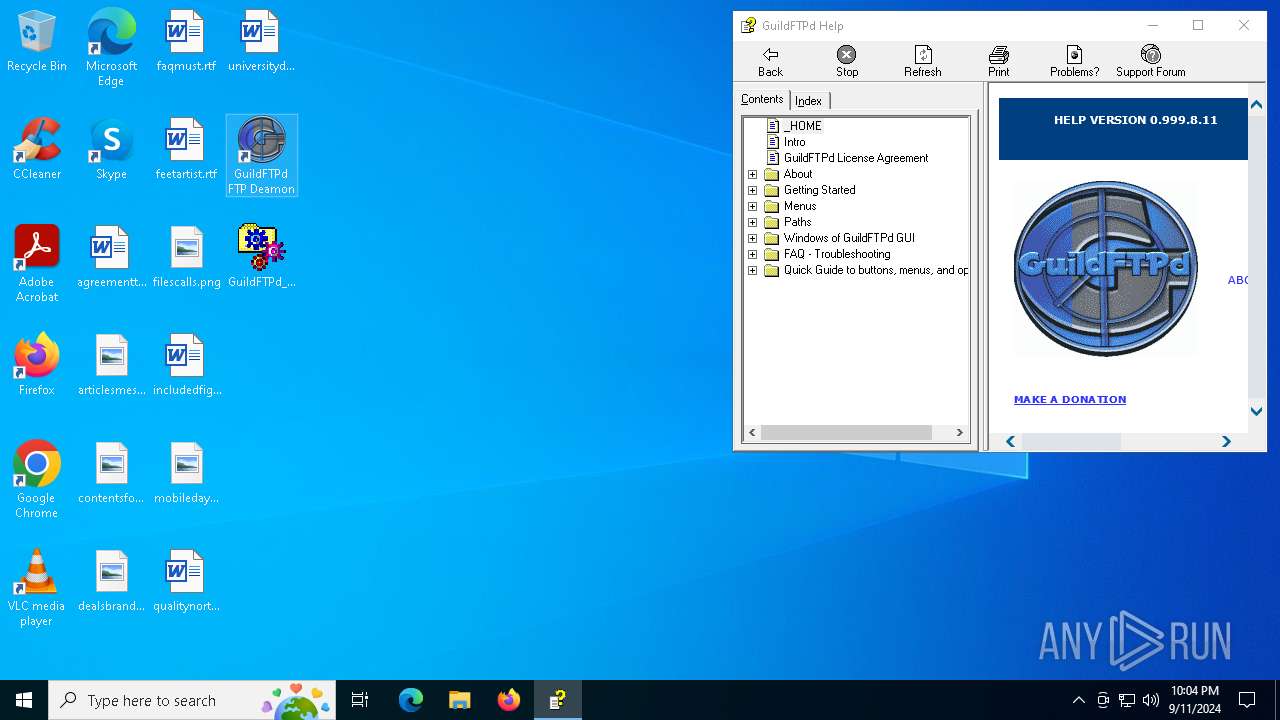Select the Intro help topic
Screen dimensions: 1280x720
click(x=795, y=142)
